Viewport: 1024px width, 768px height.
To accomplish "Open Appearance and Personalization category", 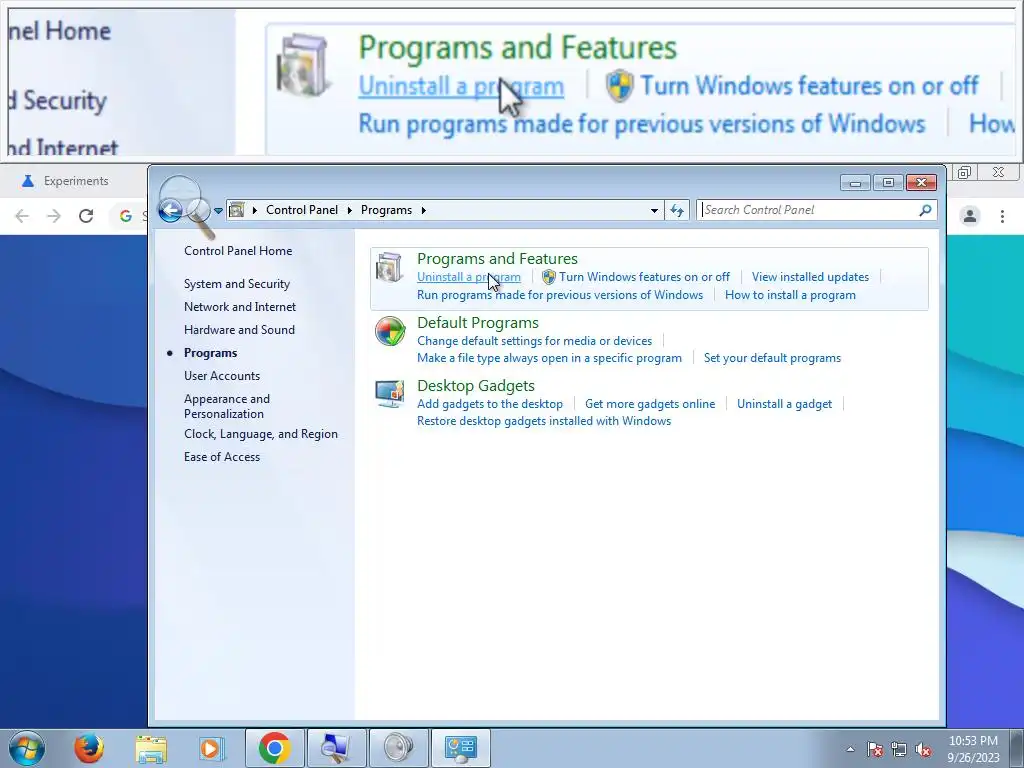I will pyautogui.click(x=227, y=406).
